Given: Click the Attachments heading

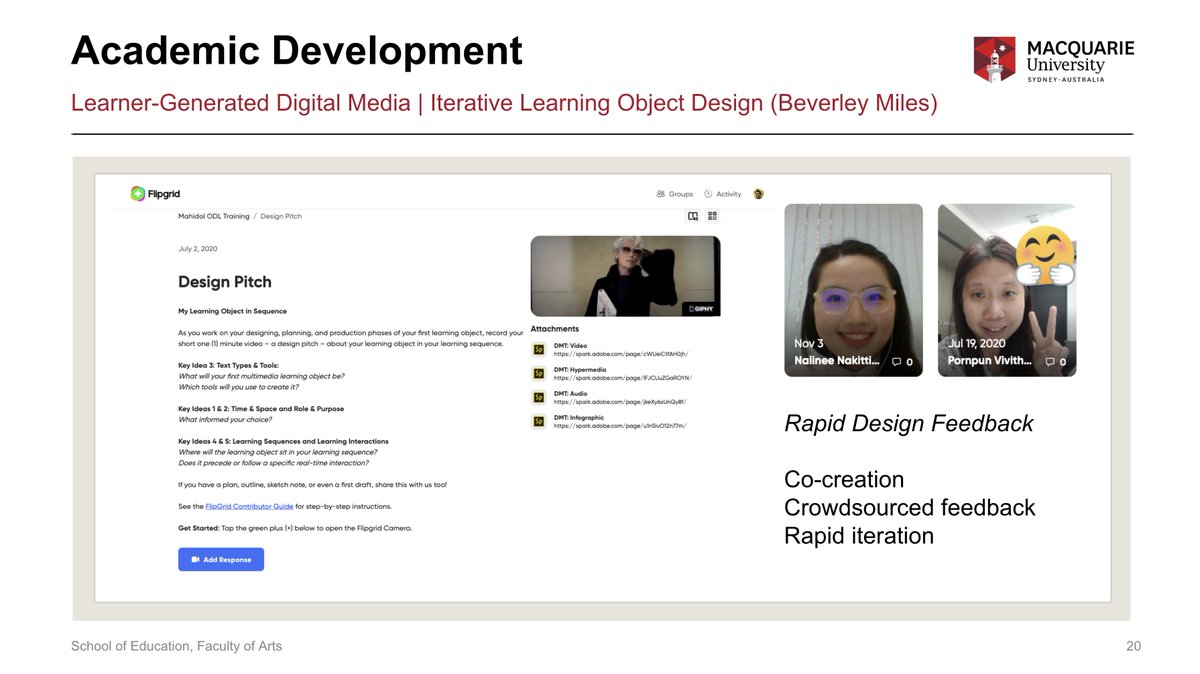Looking at the screenshot, I should [x=555, y=328].
